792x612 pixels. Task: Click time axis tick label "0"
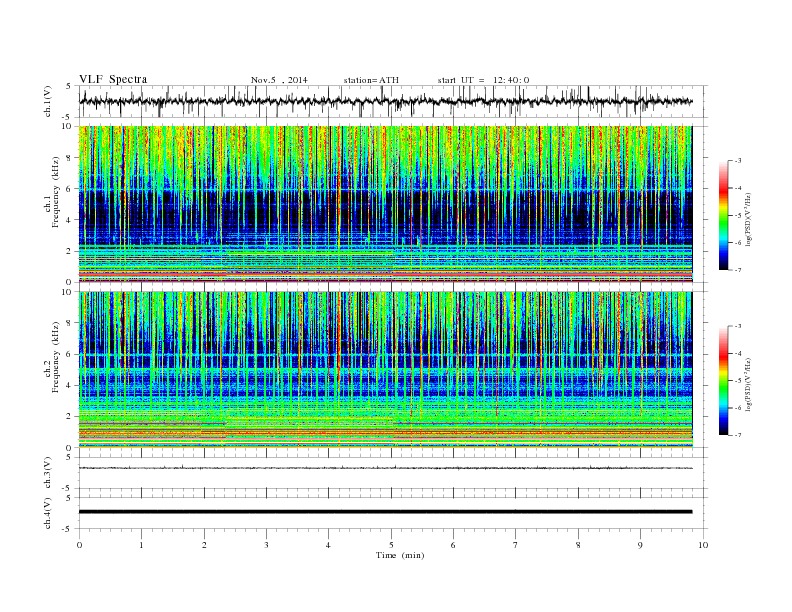(x=79, y=545)
